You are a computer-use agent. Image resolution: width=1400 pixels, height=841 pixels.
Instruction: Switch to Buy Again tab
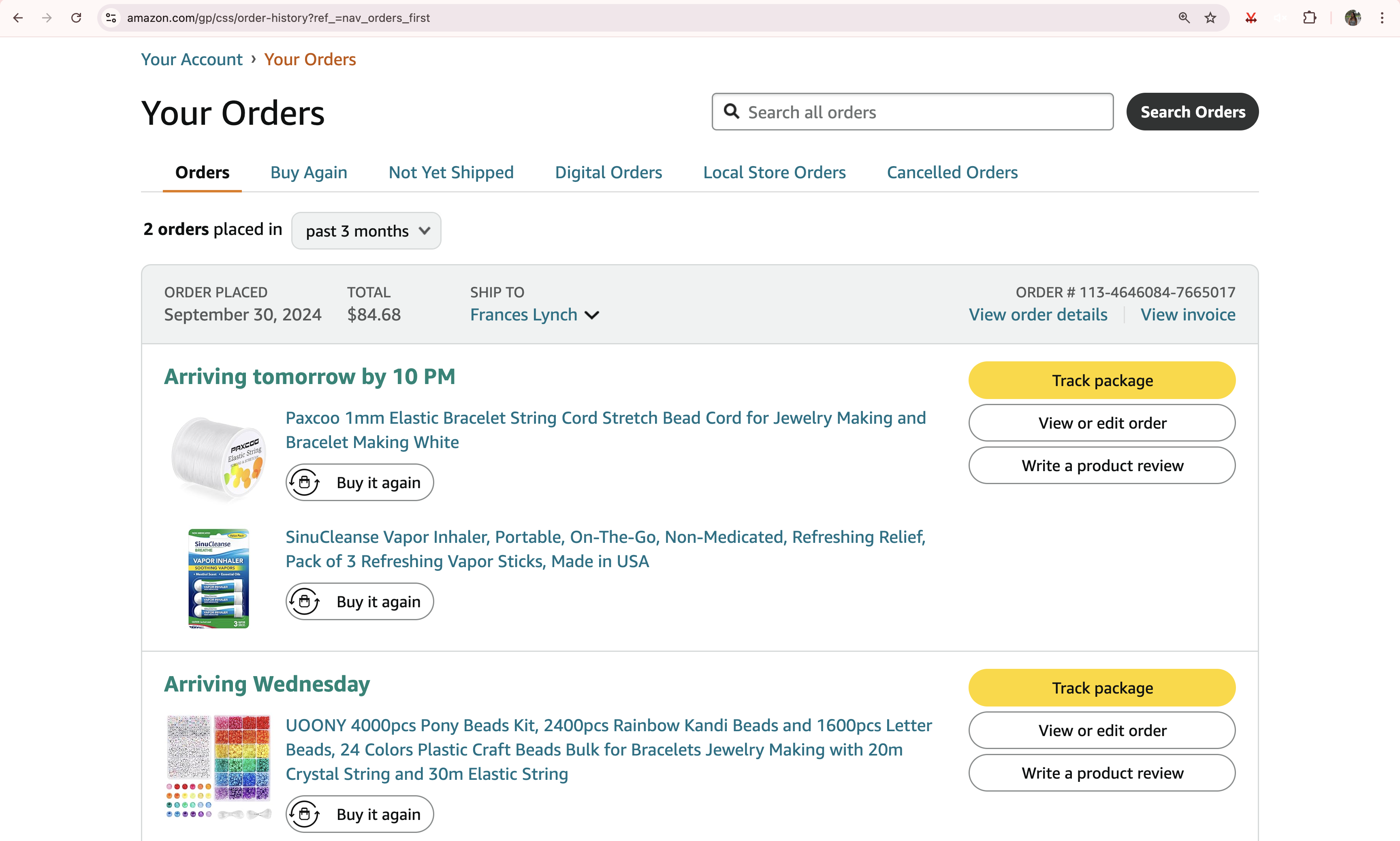(309, 172)
